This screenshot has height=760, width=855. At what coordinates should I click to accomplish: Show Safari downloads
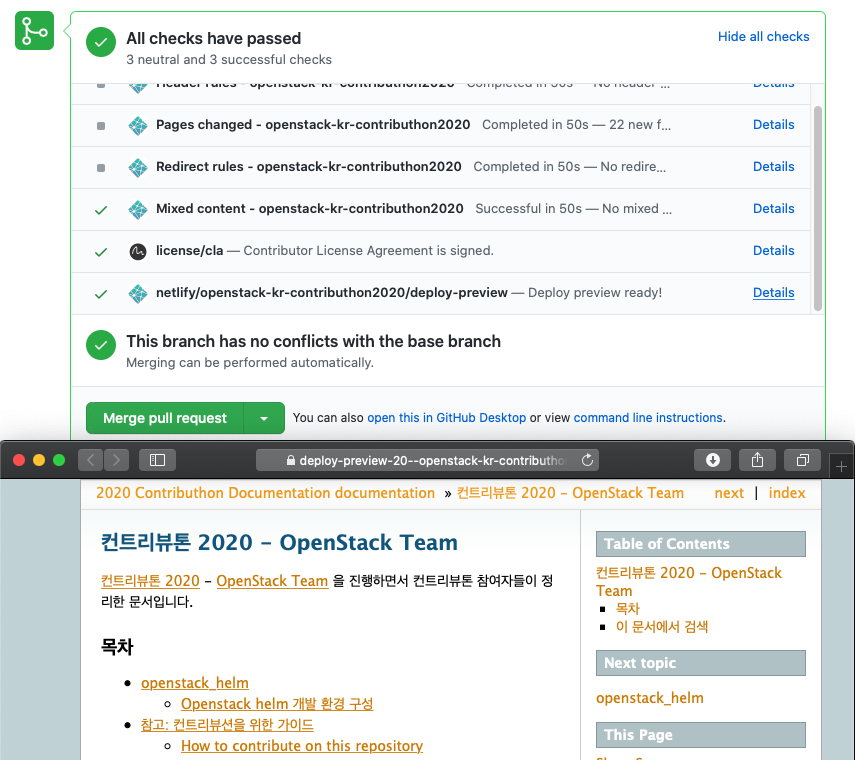[713, 460]
